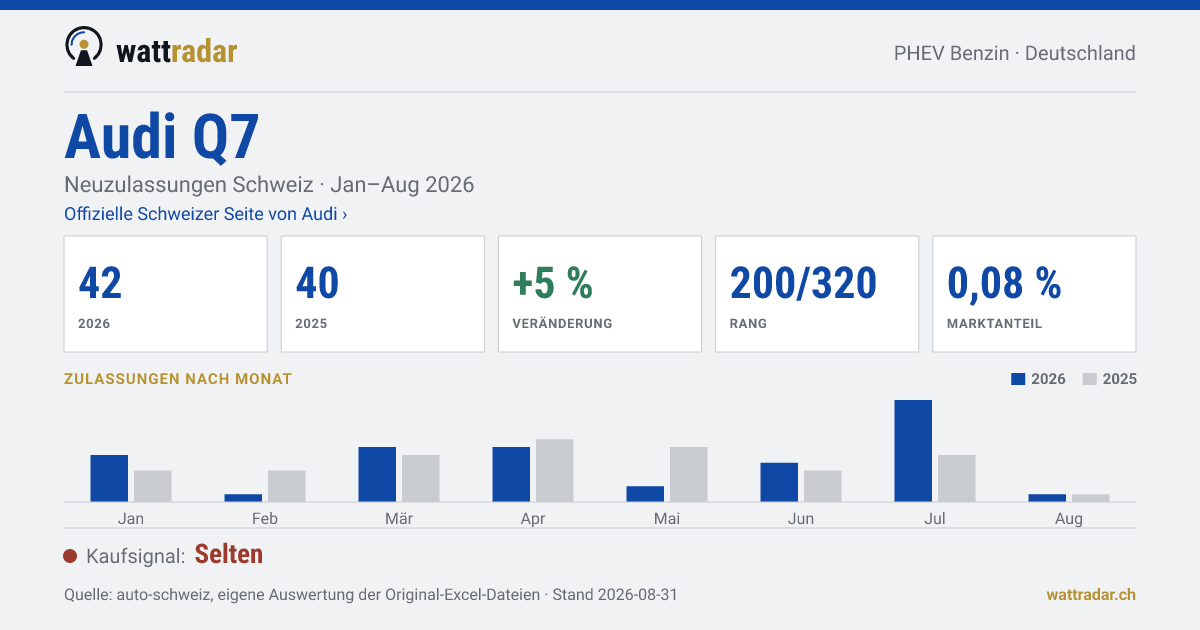Click the blue 2026 bar for Jan
This screenshot has width=1200, height=630.
tap(109, 478)
